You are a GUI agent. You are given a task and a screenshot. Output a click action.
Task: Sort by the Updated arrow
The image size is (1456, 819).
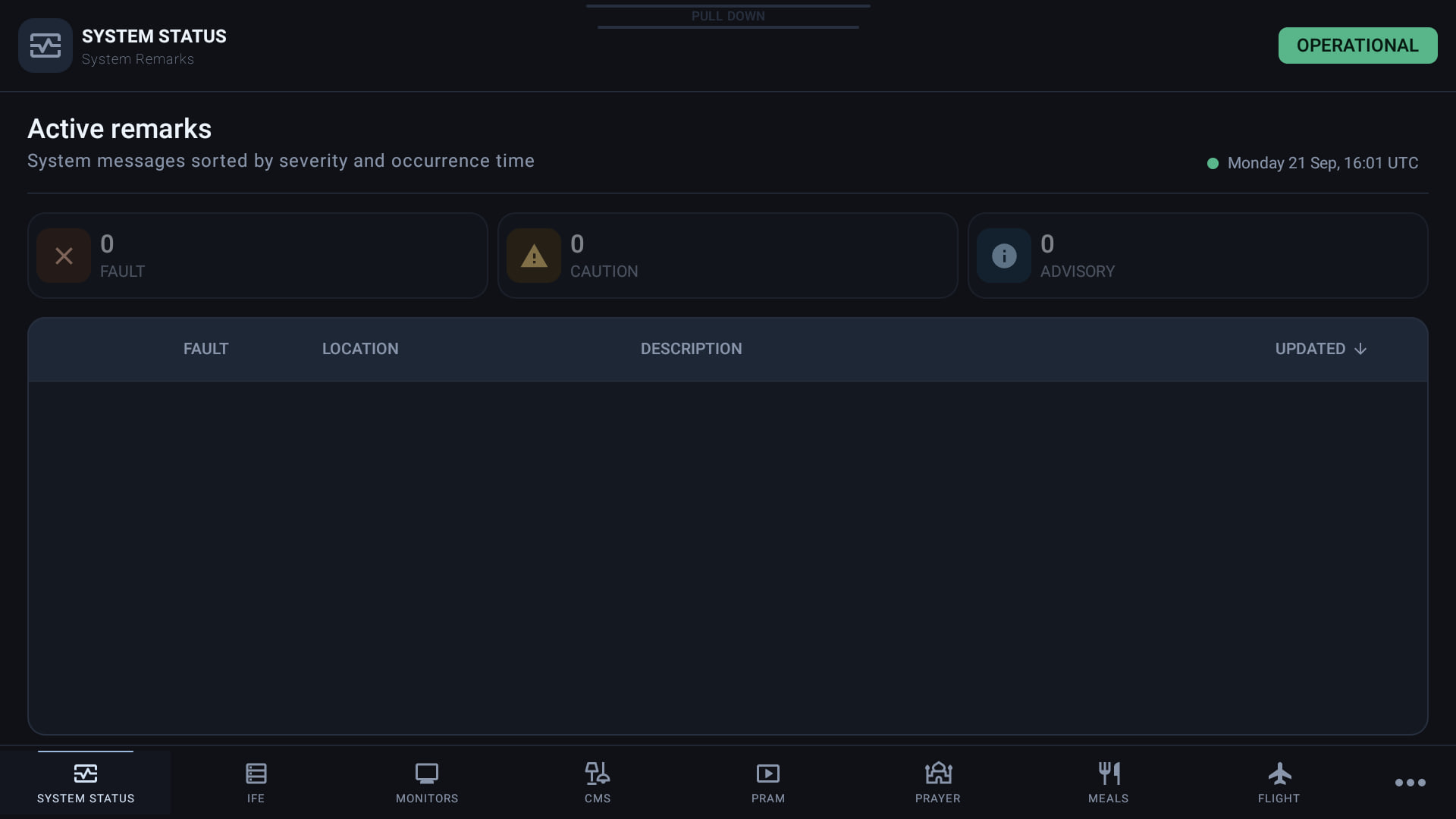click(x=1360, y=349)
